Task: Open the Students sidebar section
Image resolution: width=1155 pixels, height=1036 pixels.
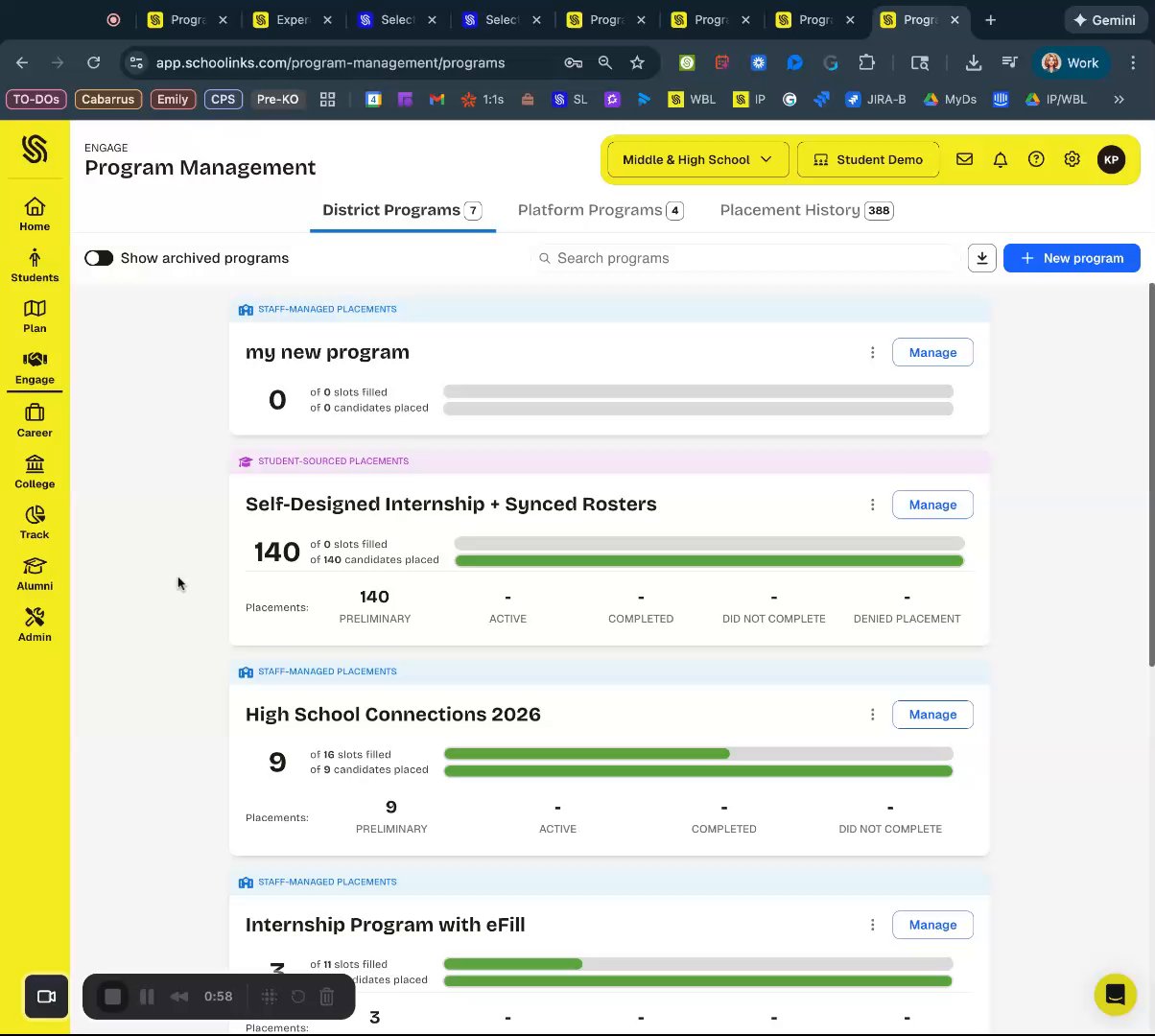Action: tap(35, 266)
